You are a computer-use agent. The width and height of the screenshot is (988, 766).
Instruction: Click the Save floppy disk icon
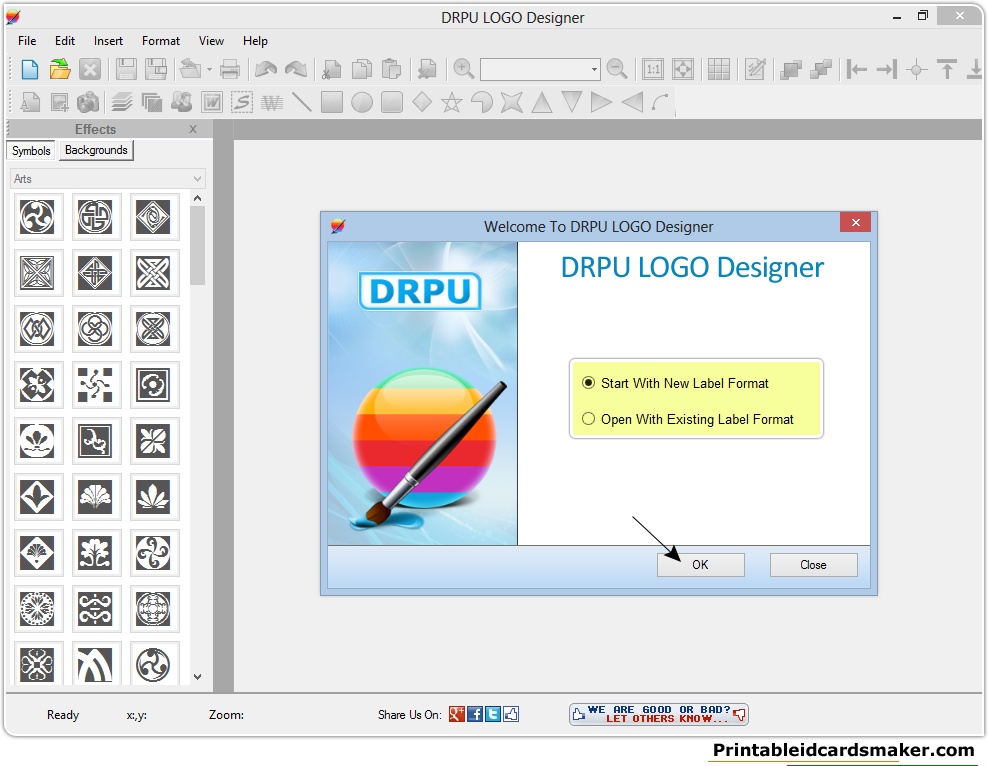click(126, 69)
